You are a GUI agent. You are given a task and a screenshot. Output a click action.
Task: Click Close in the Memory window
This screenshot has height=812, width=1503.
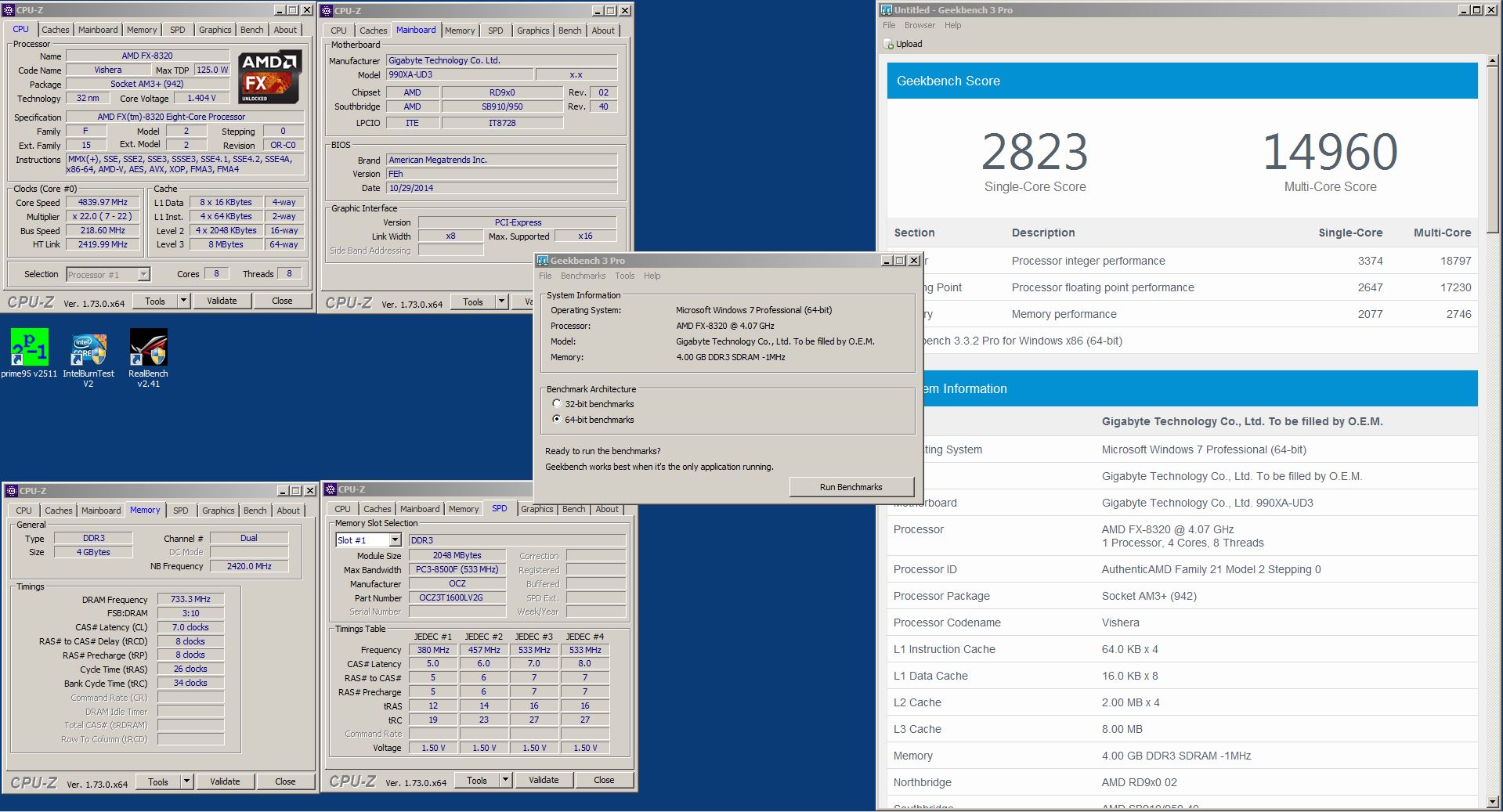pos(285,781)
